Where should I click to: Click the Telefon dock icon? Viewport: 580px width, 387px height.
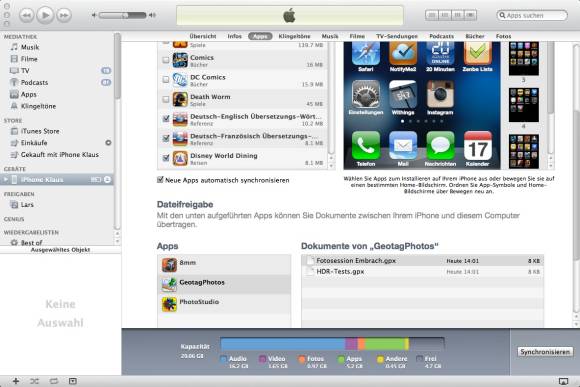click(366, 145)
